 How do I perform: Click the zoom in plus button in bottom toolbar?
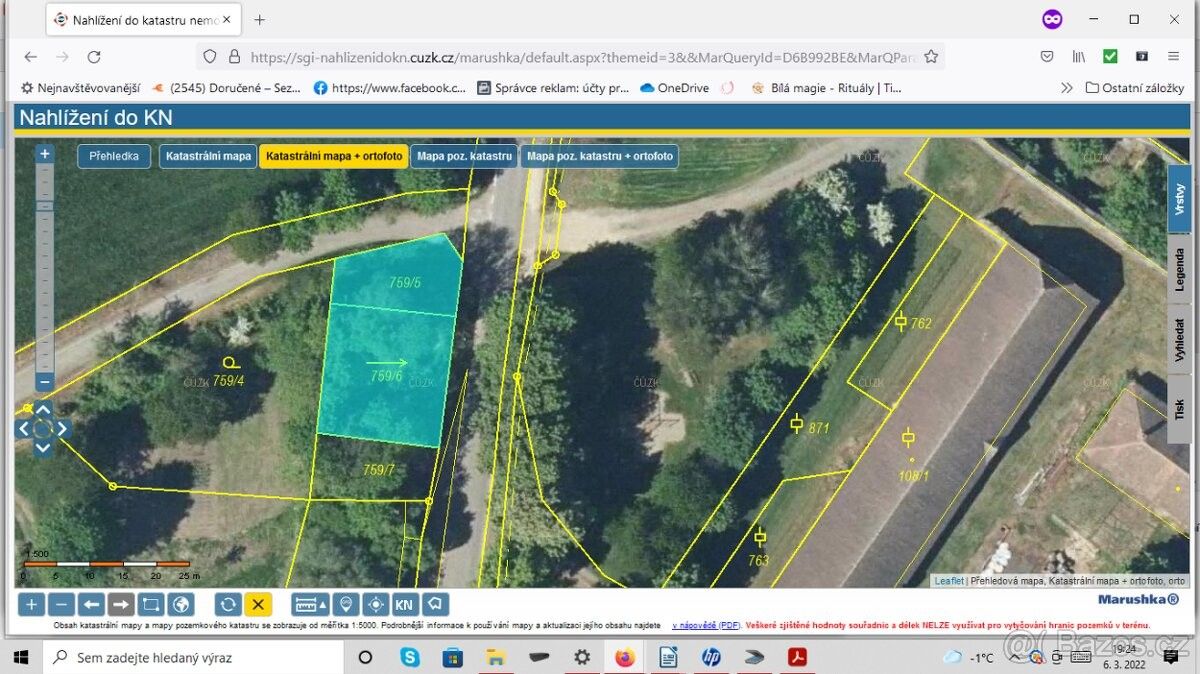point(32,604)
